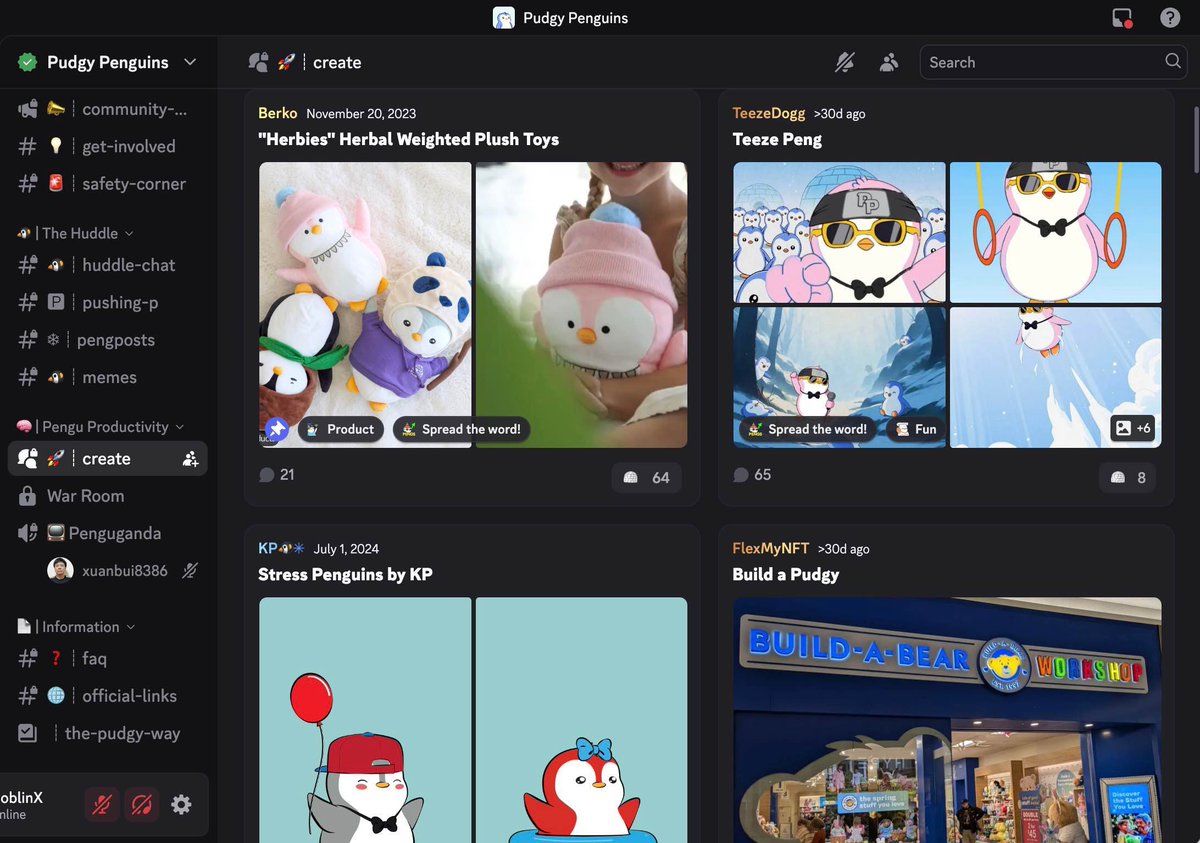Open the Help question mark icon
The width and height of the screenshot is (1200, 843).
click(1170, 18)
